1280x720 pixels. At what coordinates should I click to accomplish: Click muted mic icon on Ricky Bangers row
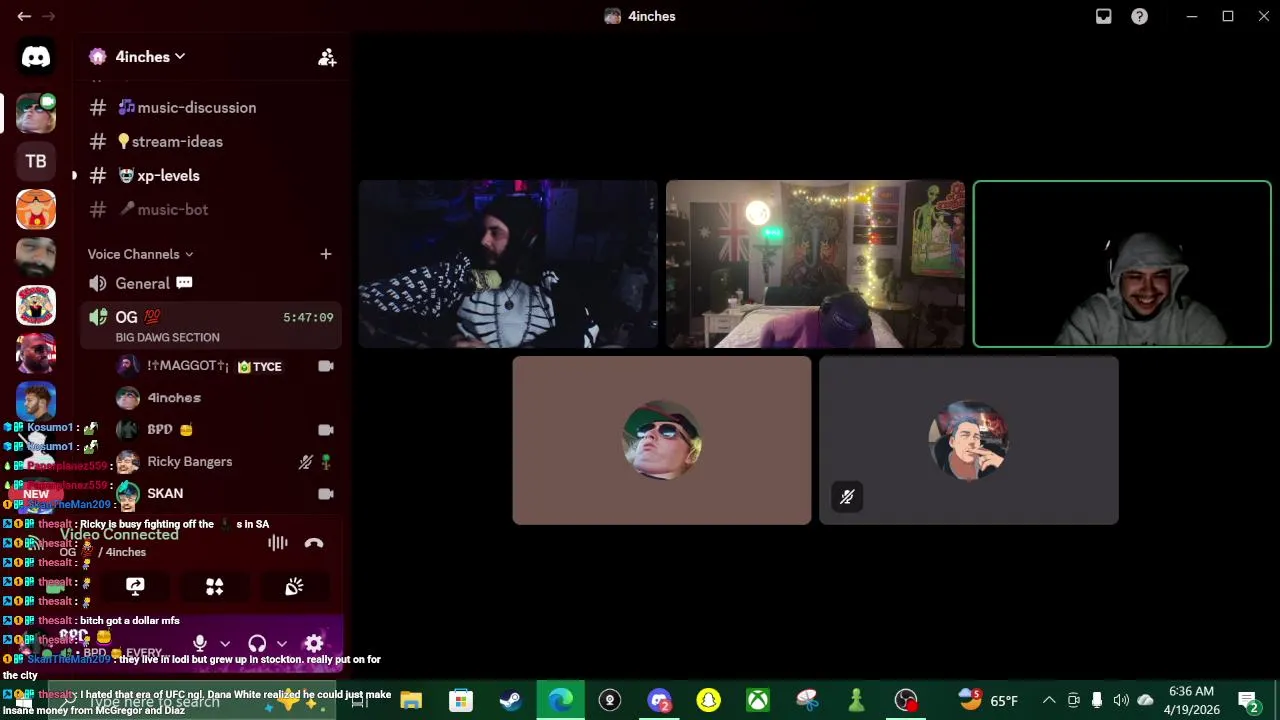coord(306,462)
